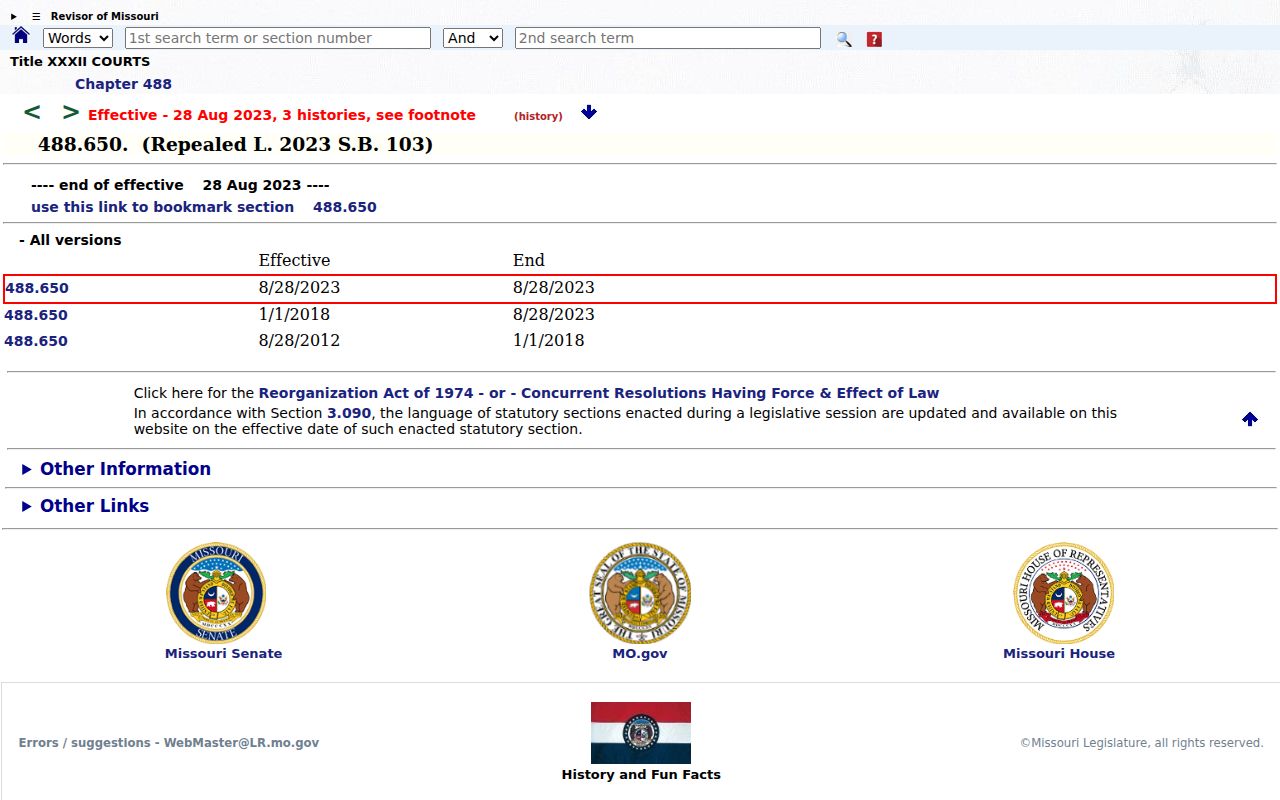This screenshot has width=1280, height=800.
Task: Open the History and Fun Facts link
Action: 641,774
